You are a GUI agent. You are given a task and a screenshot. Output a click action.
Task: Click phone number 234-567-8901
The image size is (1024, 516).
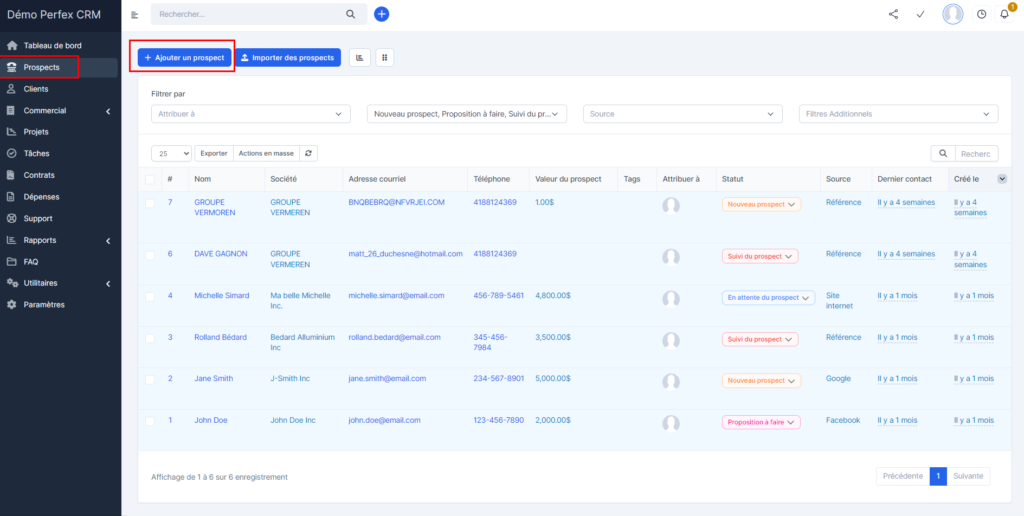pos(498,378)
